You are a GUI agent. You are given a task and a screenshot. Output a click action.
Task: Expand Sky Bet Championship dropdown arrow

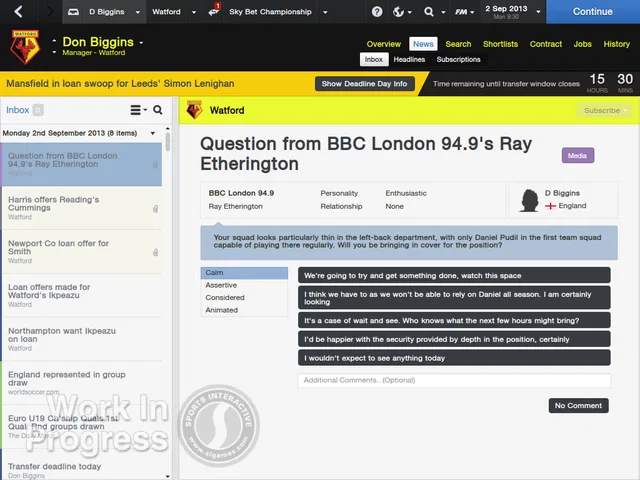tap(325, 12)
